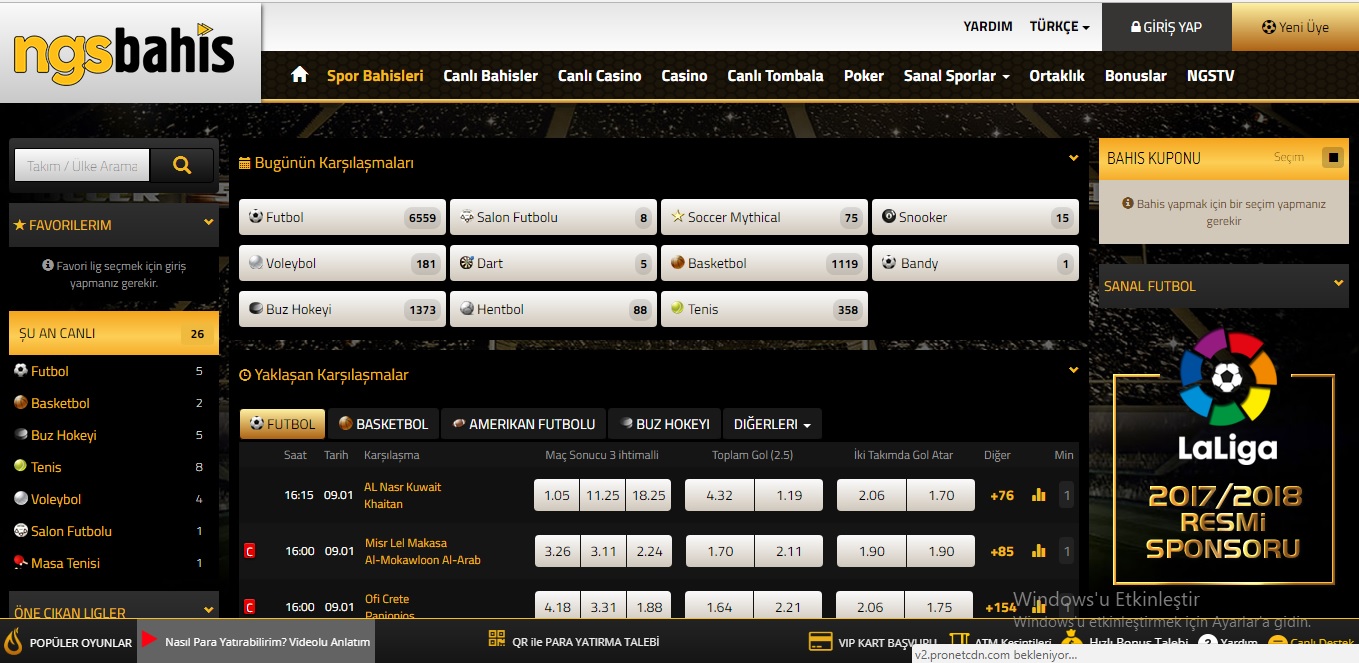This screenshot has width=1359, height=663.
Task: Select odds 1.05 for AL Nasr Kuwait
Action: (x=556, y=495)
